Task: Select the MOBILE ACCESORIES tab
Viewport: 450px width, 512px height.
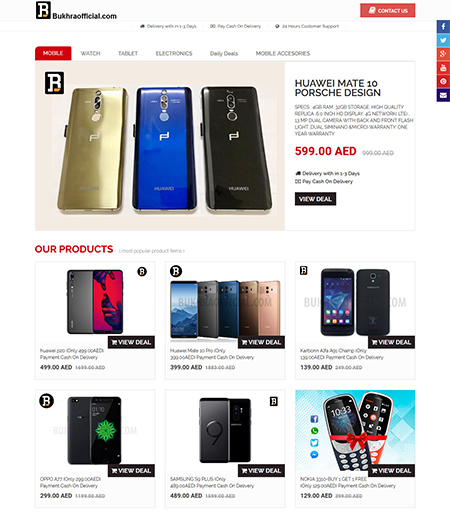Action: [x=283, y=53]
